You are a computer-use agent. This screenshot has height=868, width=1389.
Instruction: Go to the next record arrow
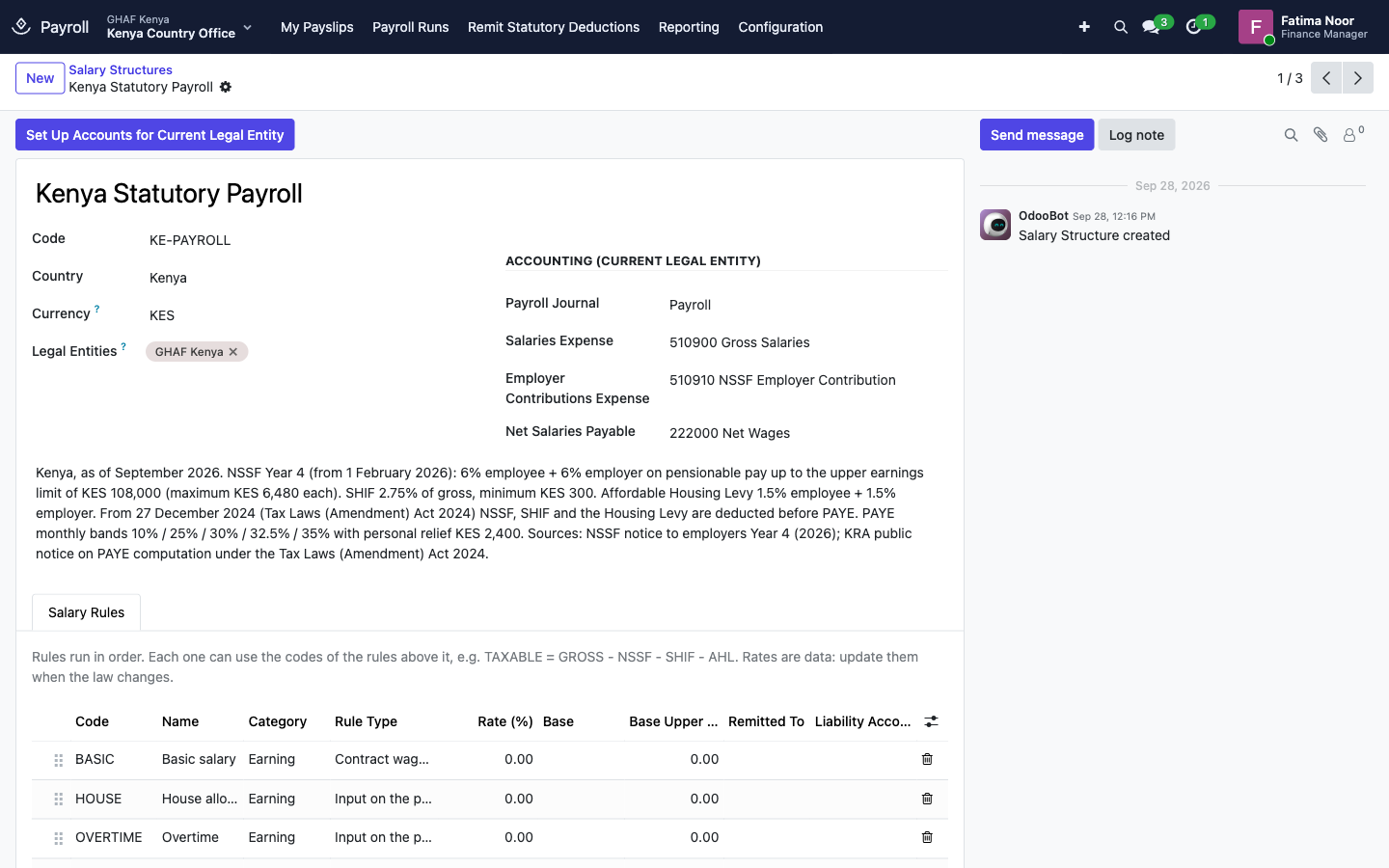click(1358, 78)
